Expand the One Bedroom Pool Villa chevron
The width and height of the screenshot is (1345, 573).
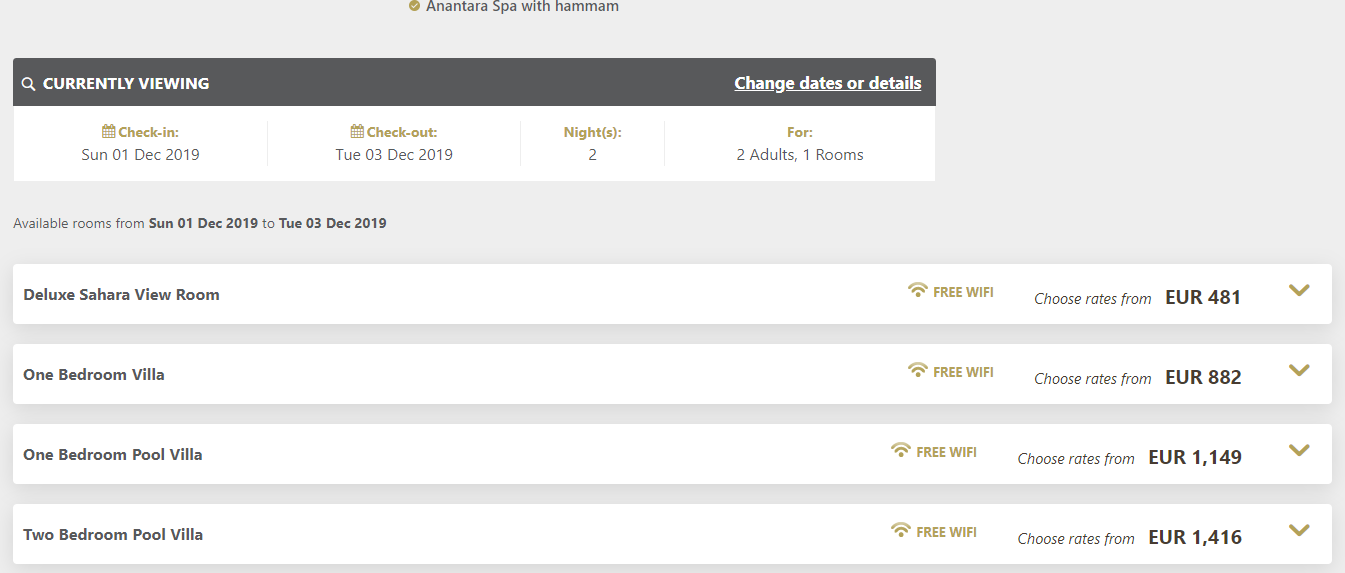point(1299,451)
